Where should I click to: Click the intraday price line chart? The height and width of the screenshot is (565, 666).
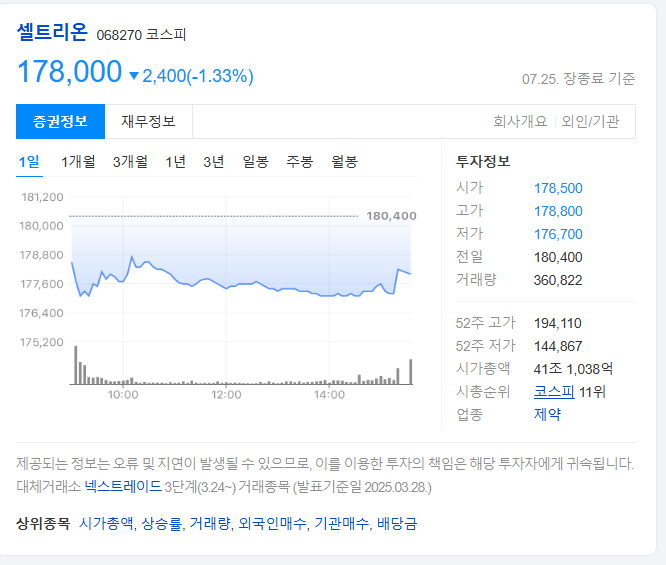tap(241, 276)
